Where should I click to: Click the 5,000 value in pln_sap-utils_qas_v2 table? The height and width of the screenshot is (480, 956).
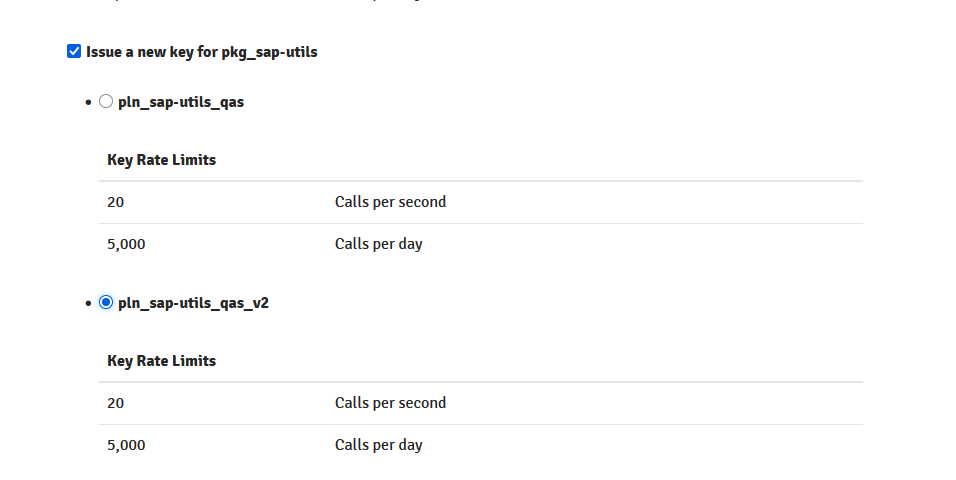126,445
